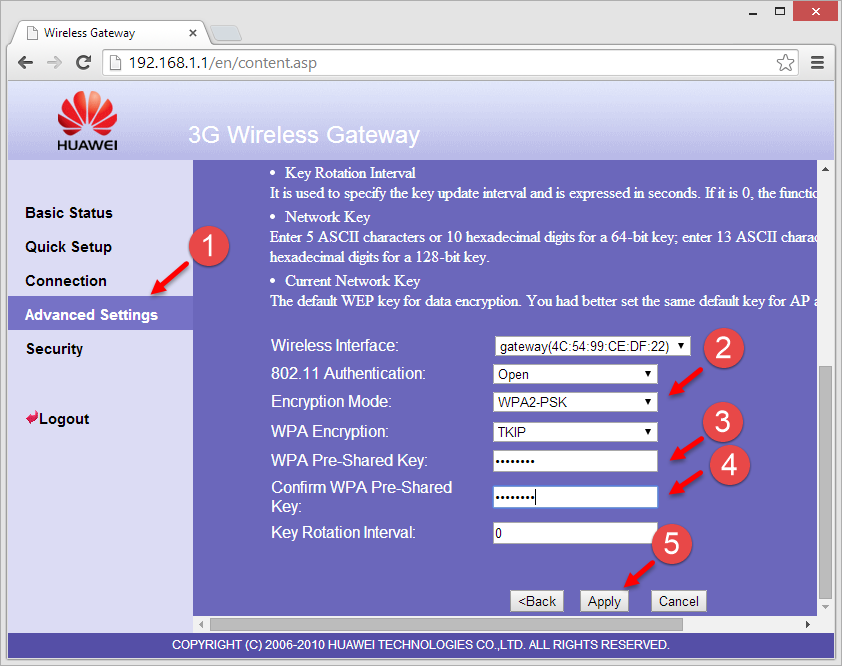Click the Network Key help bullet
The image size is (842, 666).
tap(328, 217)
